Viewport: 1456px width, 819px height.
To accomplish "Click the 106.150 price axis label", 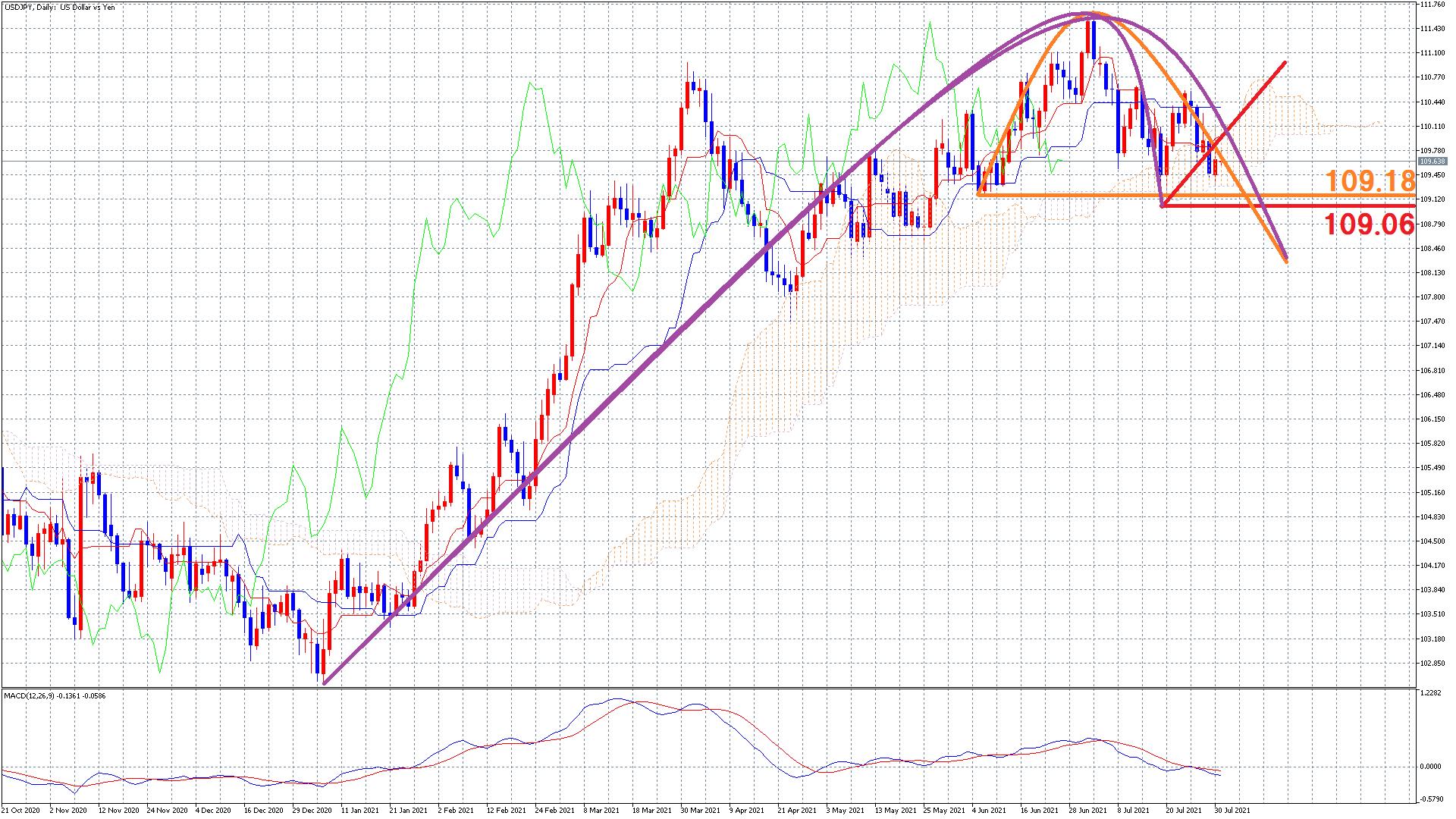I will pos(1432,419).
